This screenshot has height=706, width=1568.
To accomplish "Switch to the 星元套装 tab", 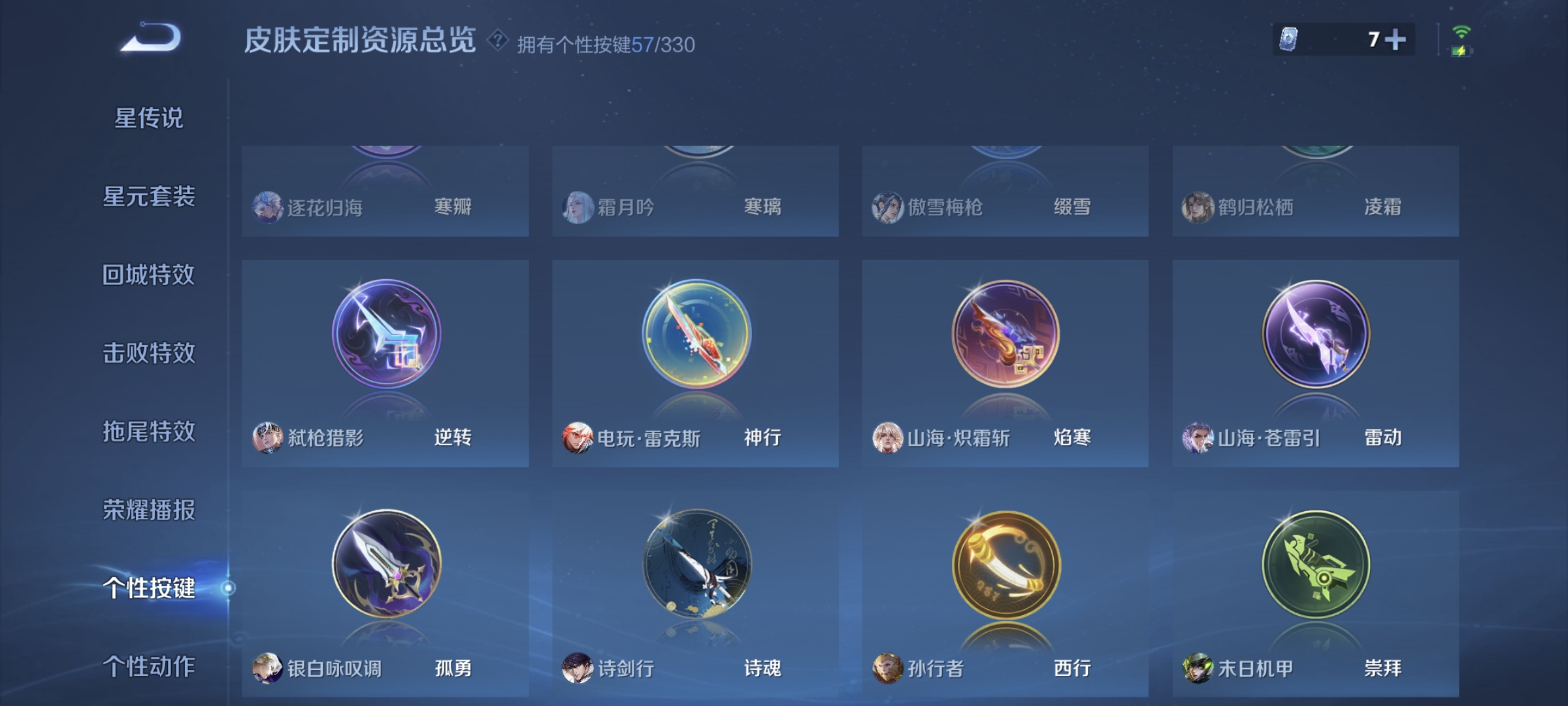I will (x=149, y=197).
